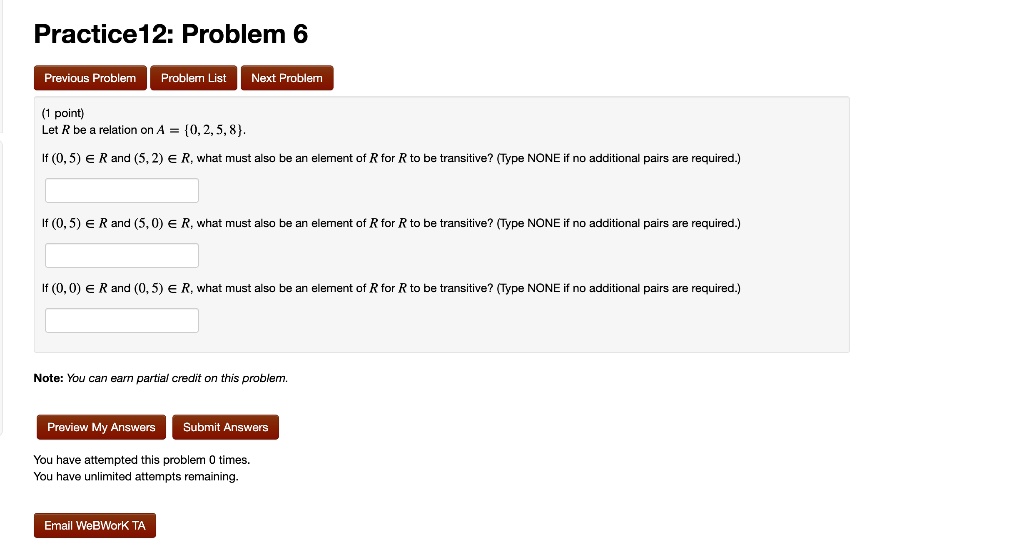
Task: Click the Let R be a relation text
Action: pos(97,130)
